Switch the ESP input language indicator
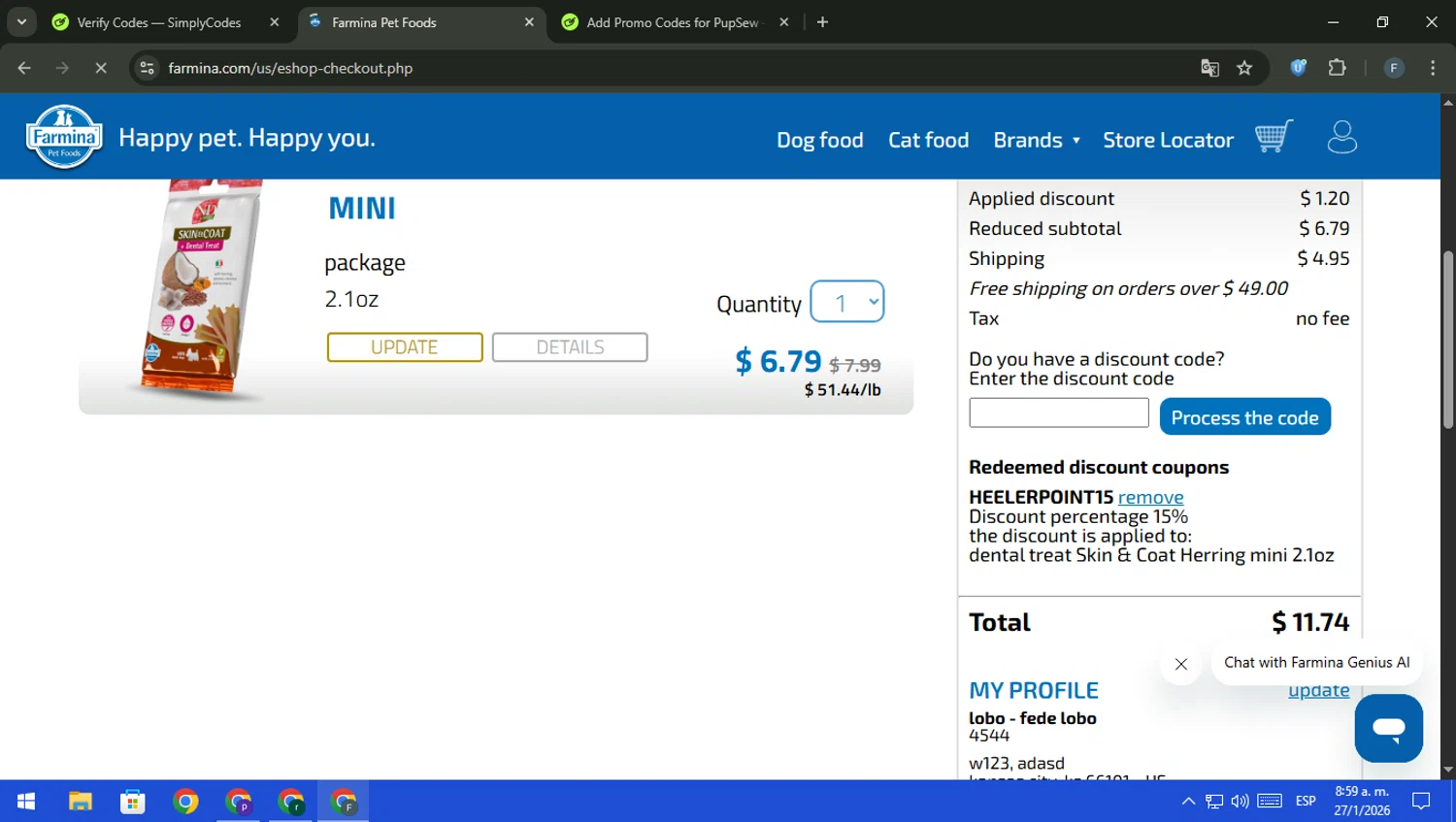The height and width of the screenshot is (822, 1456). pos(1306,802)
